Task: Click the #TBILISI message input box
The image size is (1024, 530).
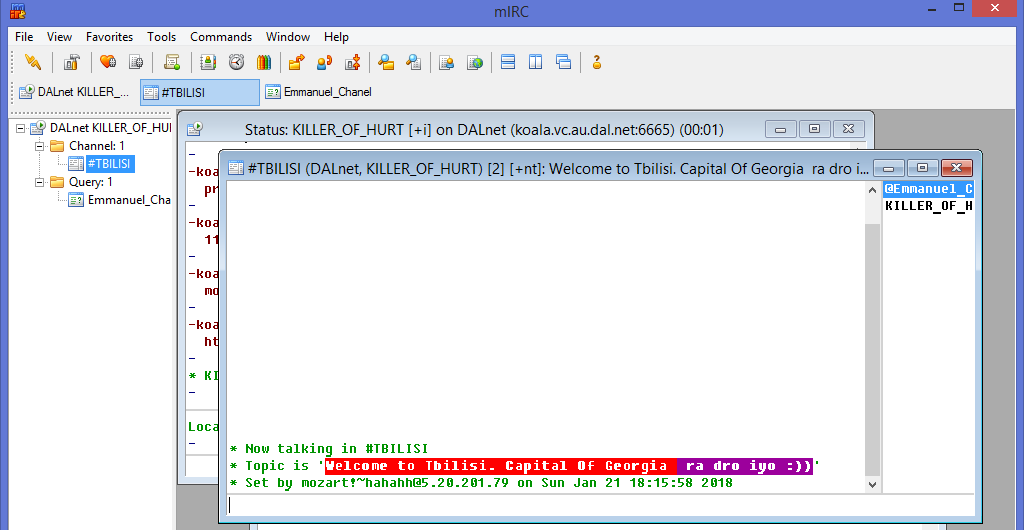Action: 600,504
